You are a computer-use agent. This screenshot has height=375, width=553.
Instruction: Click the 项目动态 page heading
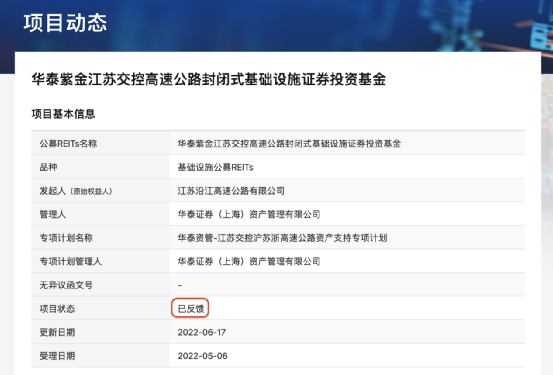[65, 23]
